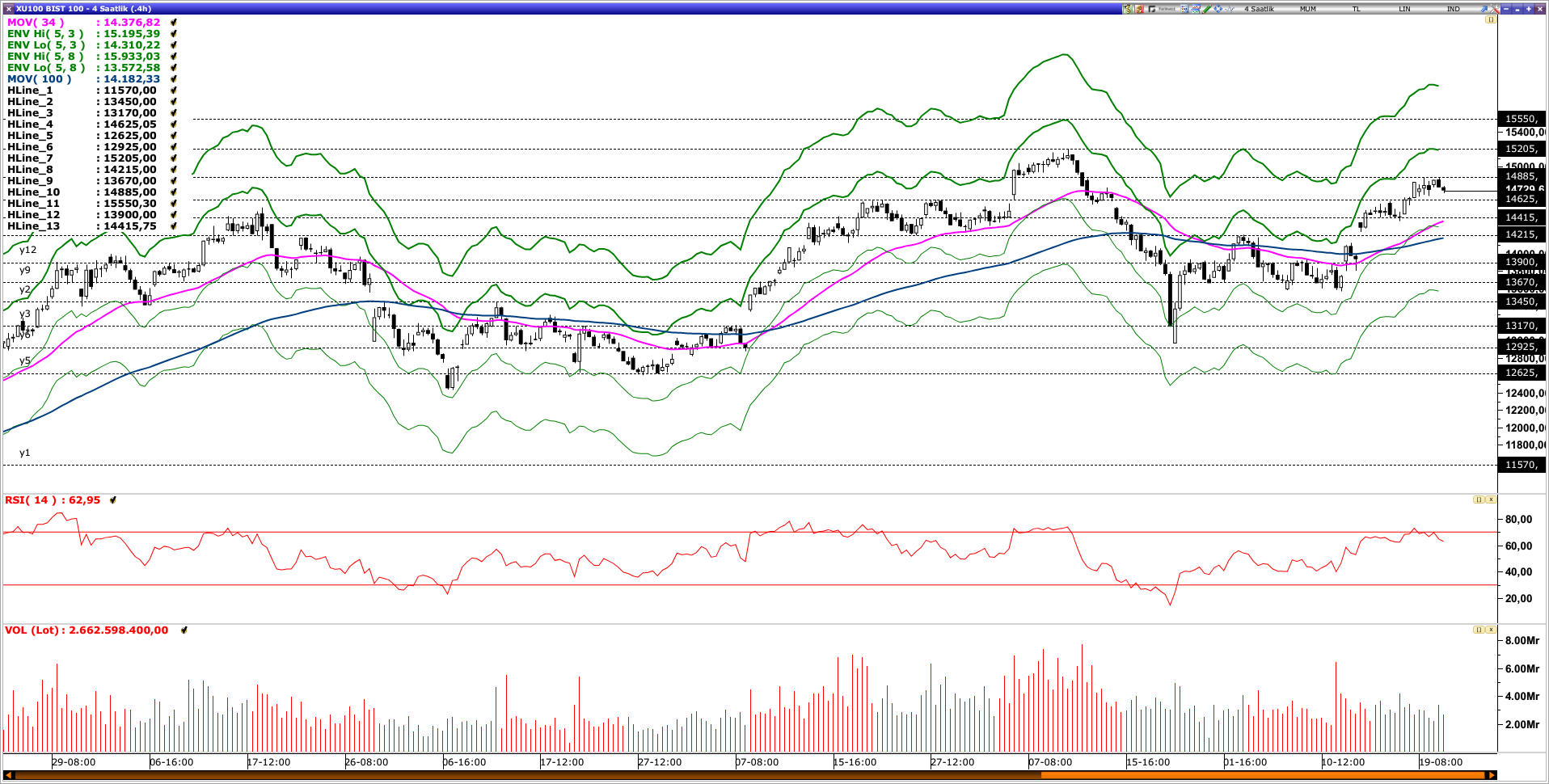Click the 14415 price tag on the axis
Viewport: 1549px width, 784px height.
tap(1521, 217)
